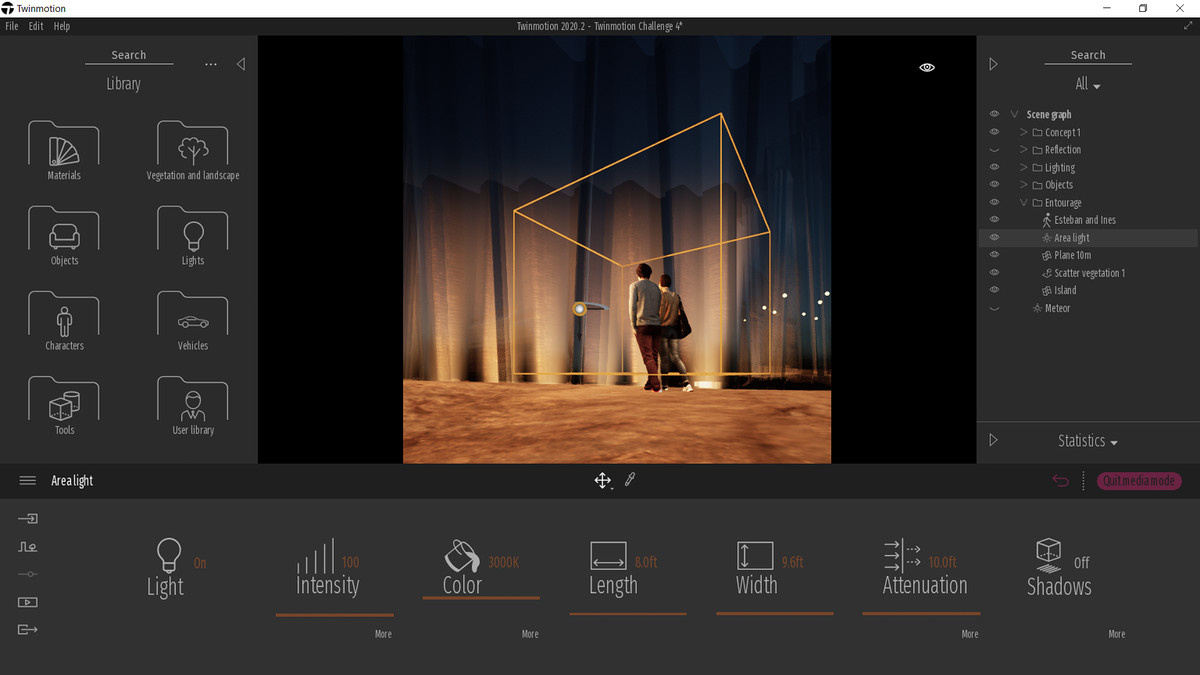Screen dimensions: 1200x675
Task: Select the material picker eyedropper
Action: [x=630, y=480]
